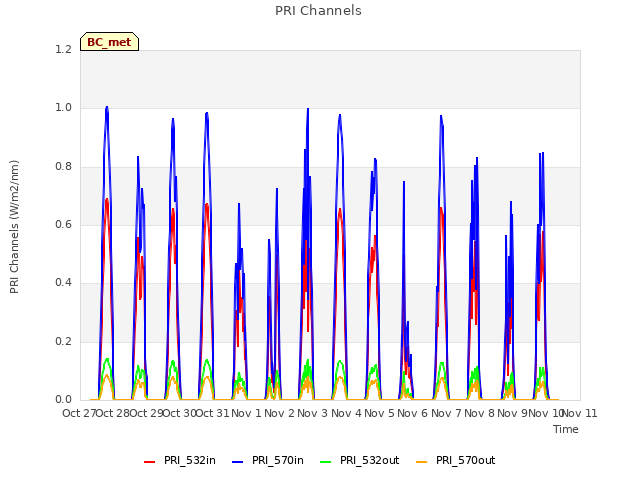Click the 0.2 y-axis tick label
Image resolution: width=640 pixels, height=480 pixels.
click(x=63, y=342)
